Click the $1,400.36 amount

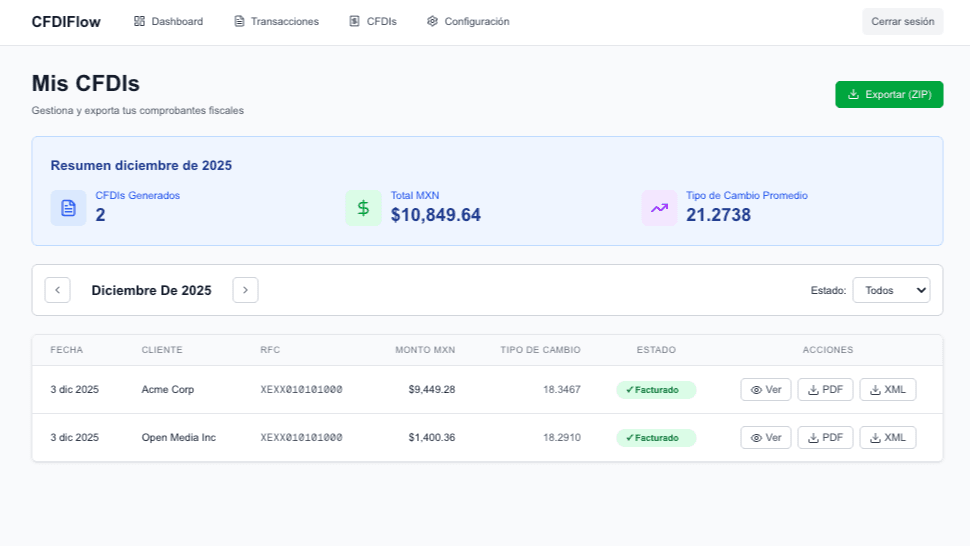(432, 438)
